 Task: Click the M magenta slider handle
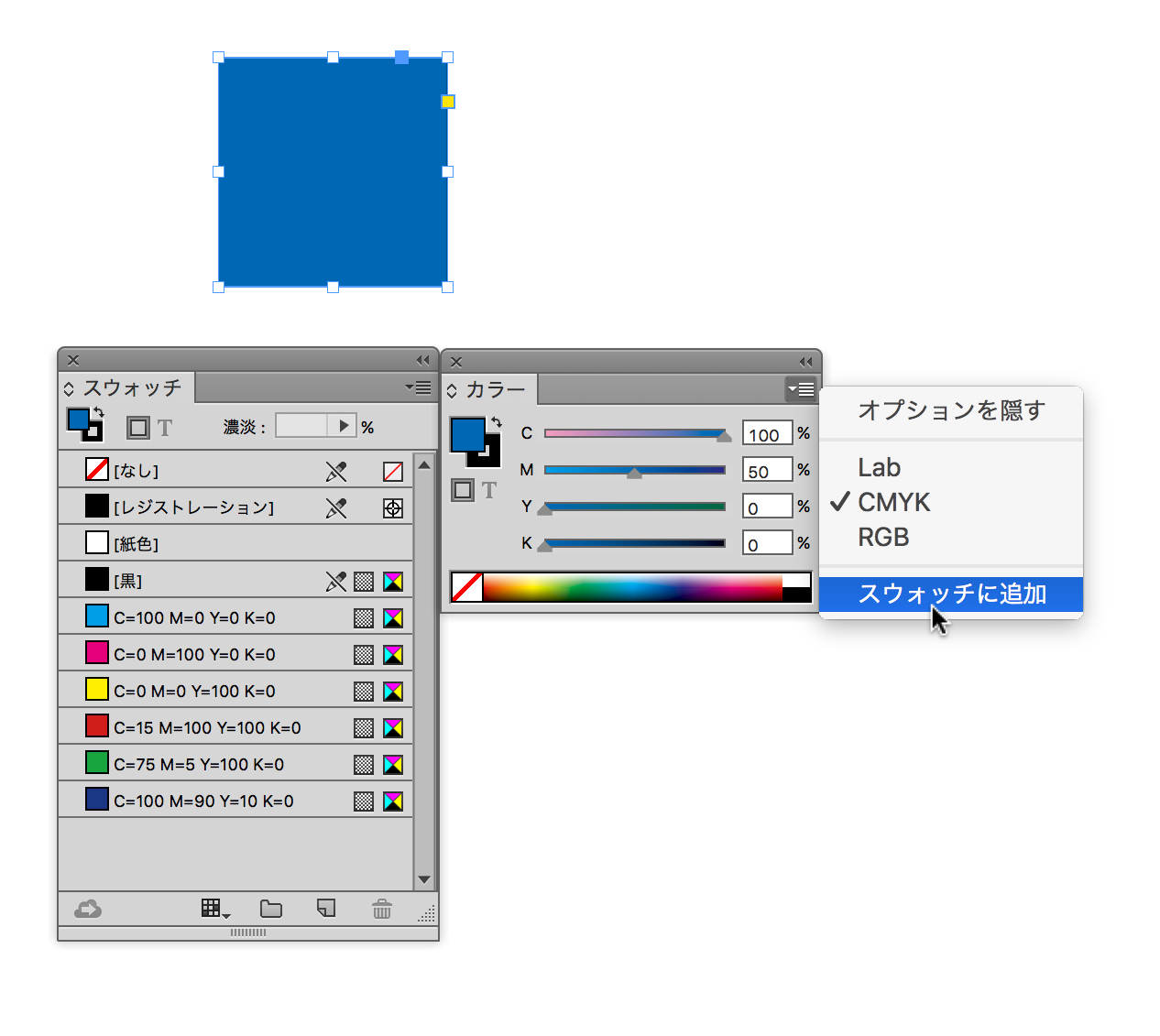pos(634,474)
